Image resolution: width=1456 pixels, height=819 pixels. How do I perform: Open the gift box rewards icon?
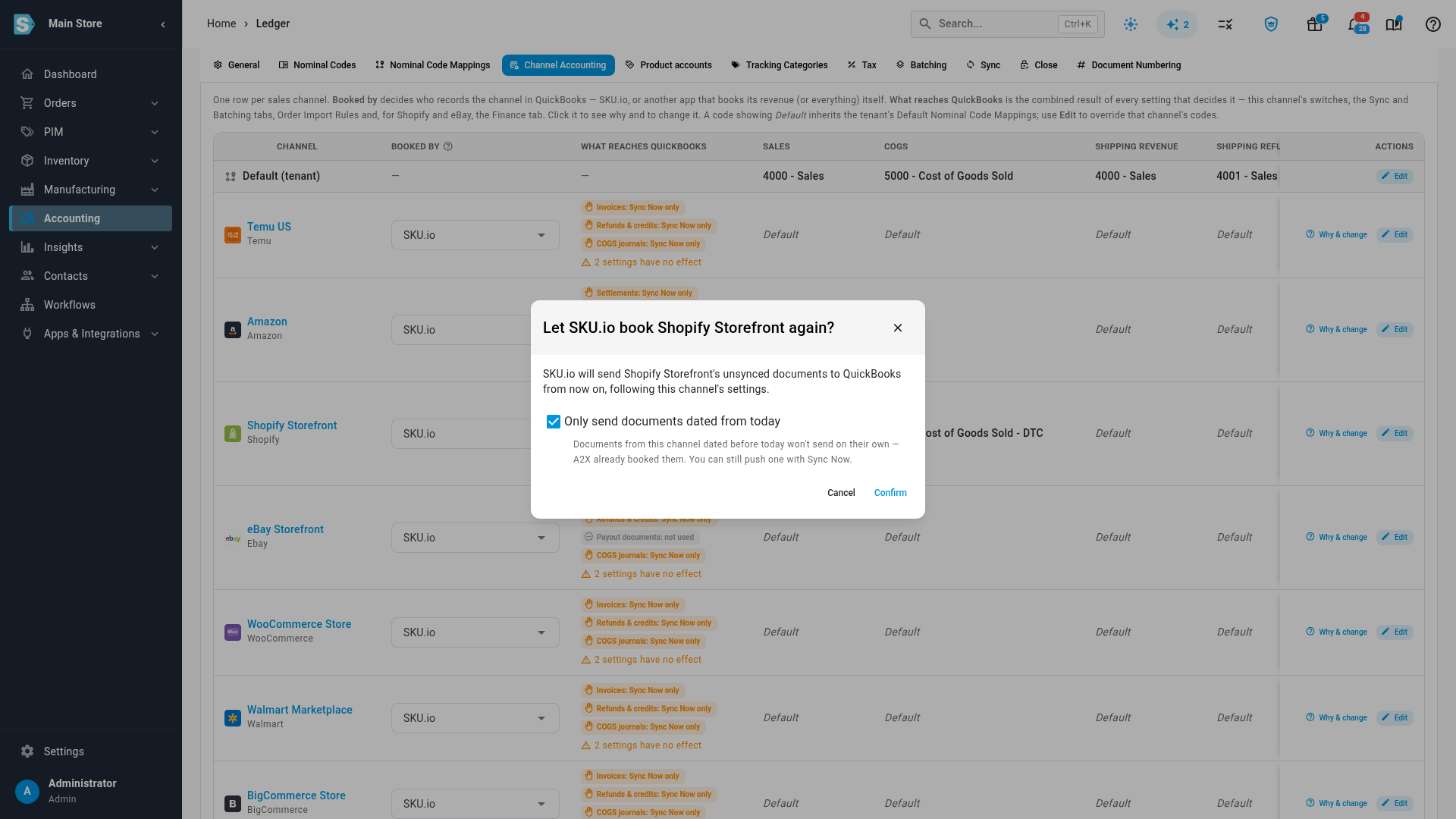coord(1315,24)
